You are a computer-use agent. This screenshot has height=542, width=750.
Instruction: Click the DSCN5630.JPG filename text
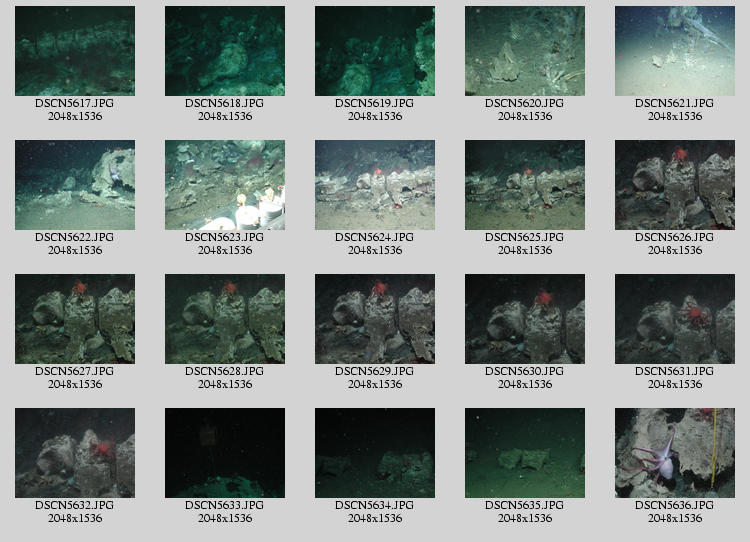click(525, 371)
